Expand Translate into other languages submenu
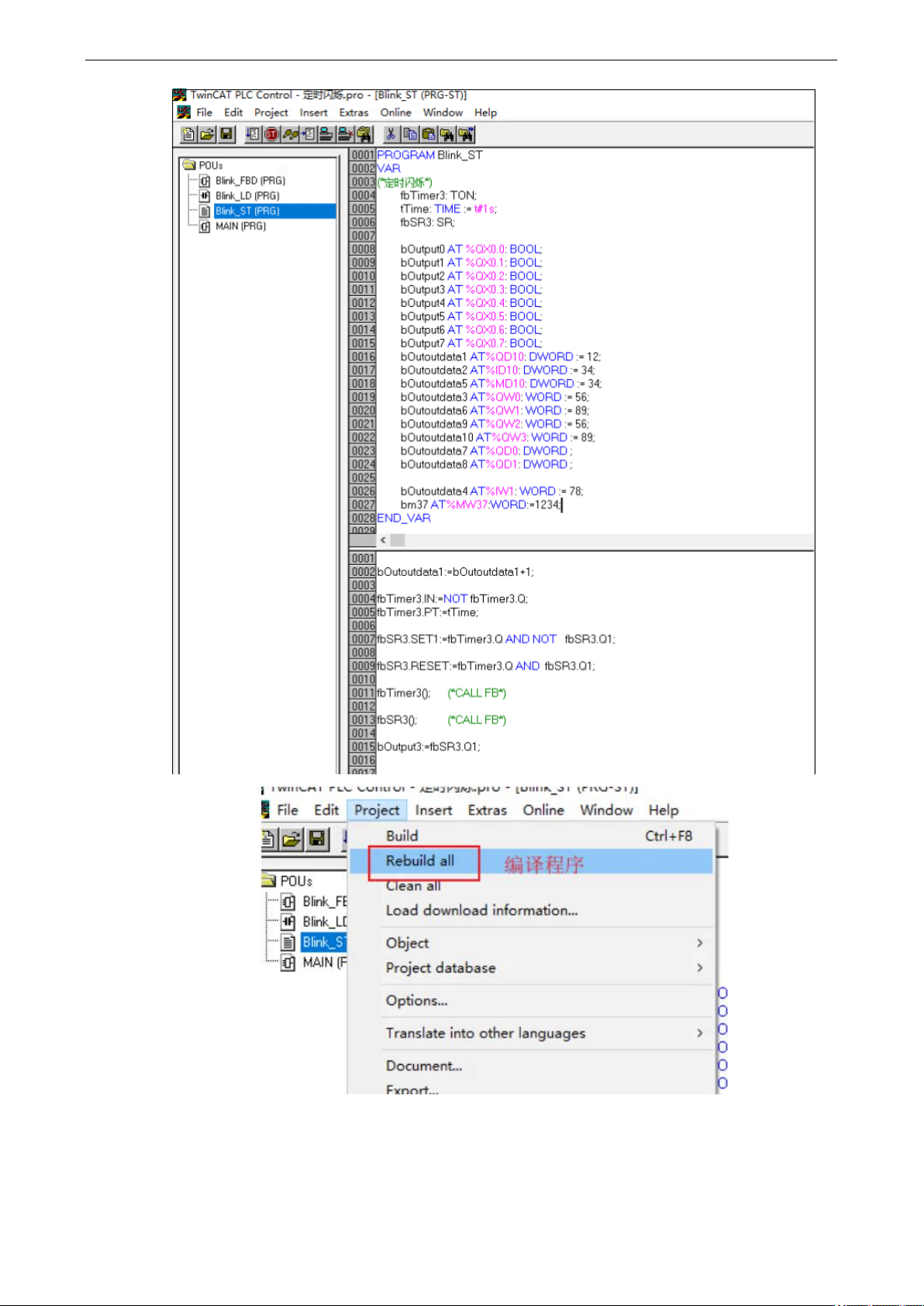 pos(531,1032)
